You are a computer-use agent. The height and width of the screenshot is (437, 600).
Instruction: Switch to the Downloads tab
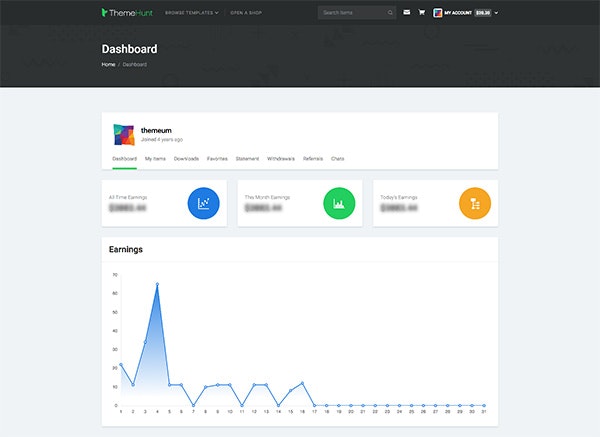pos(186,158)
